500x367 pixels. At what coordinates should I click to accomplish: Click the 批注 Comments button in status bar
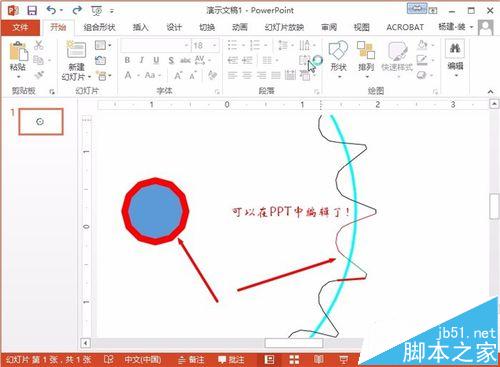(x=231, y=360)
